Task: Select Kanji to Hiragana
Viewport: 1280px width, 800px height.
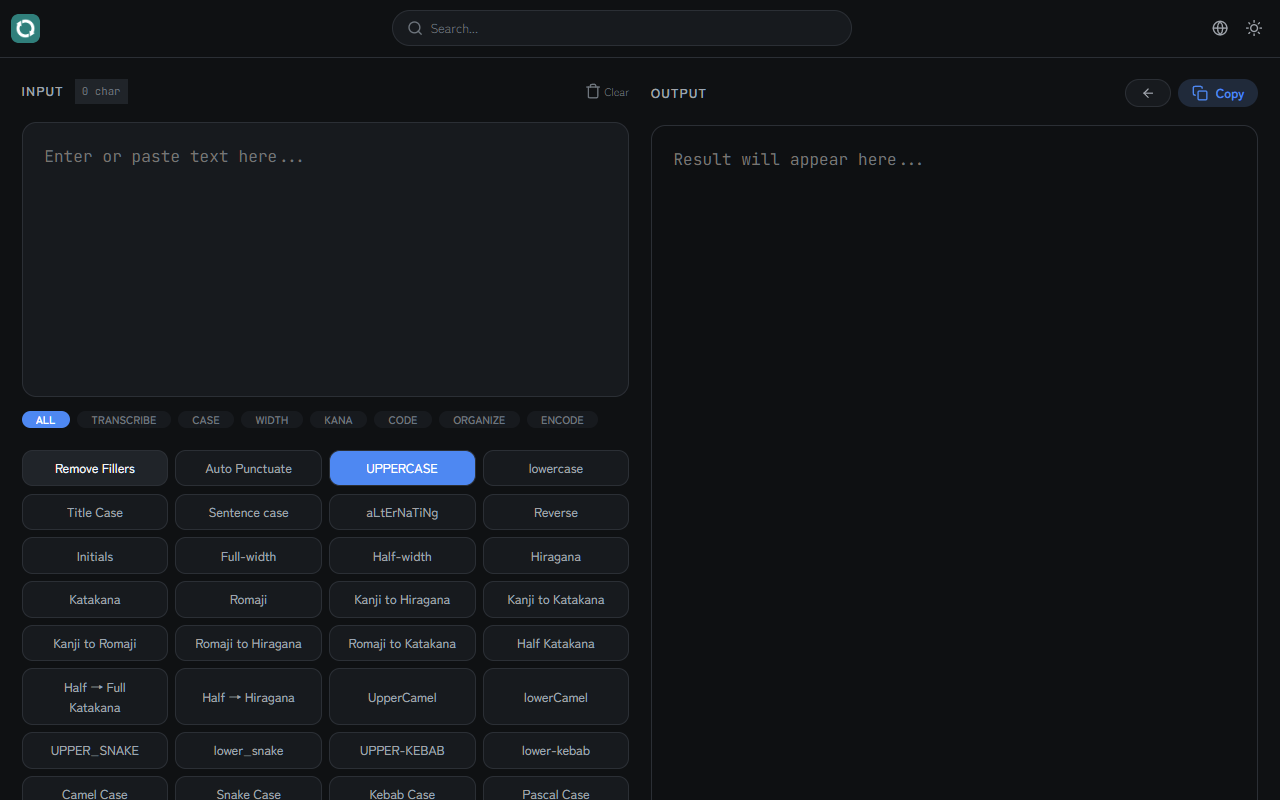Action: [402, 599]
